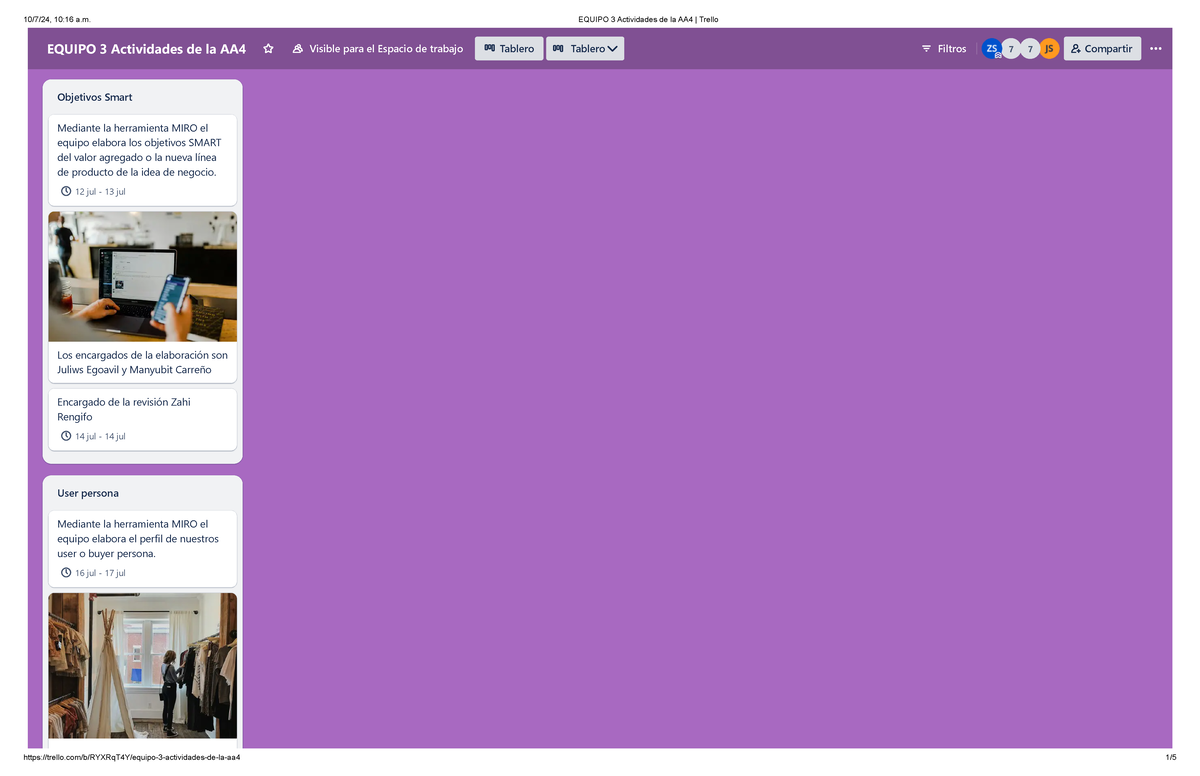Open the Filtros filter options
Screen dimensions: 1200x776
pyautogui.click(x=944, y=49)
